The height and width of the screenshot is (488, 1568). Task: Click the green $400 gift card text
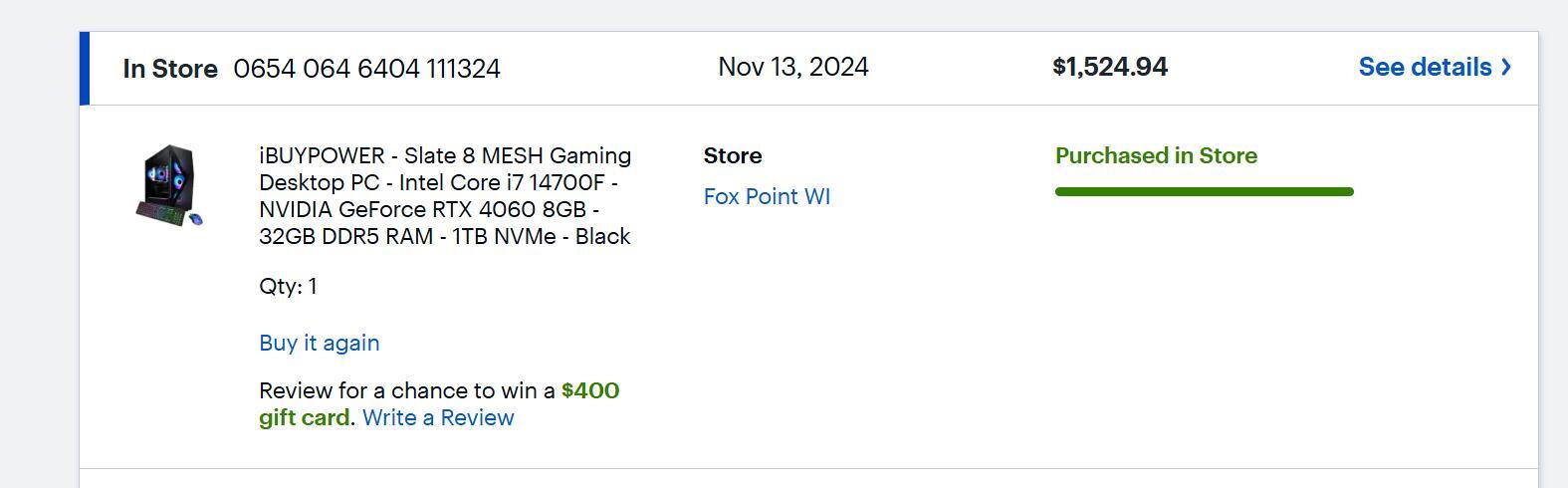(x=589, y=390)
